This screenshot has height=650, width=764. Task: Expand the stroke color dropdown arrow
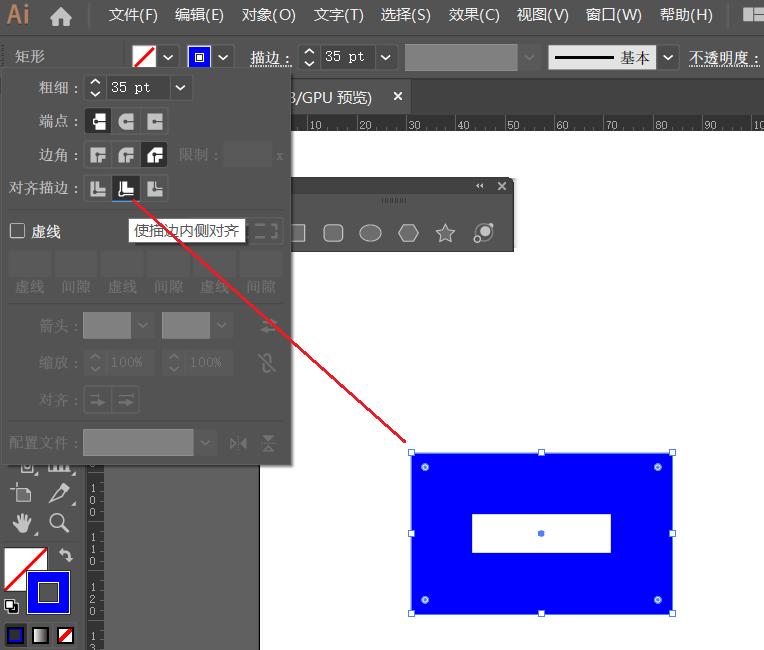pyautogui.click(x=223, y=57)
